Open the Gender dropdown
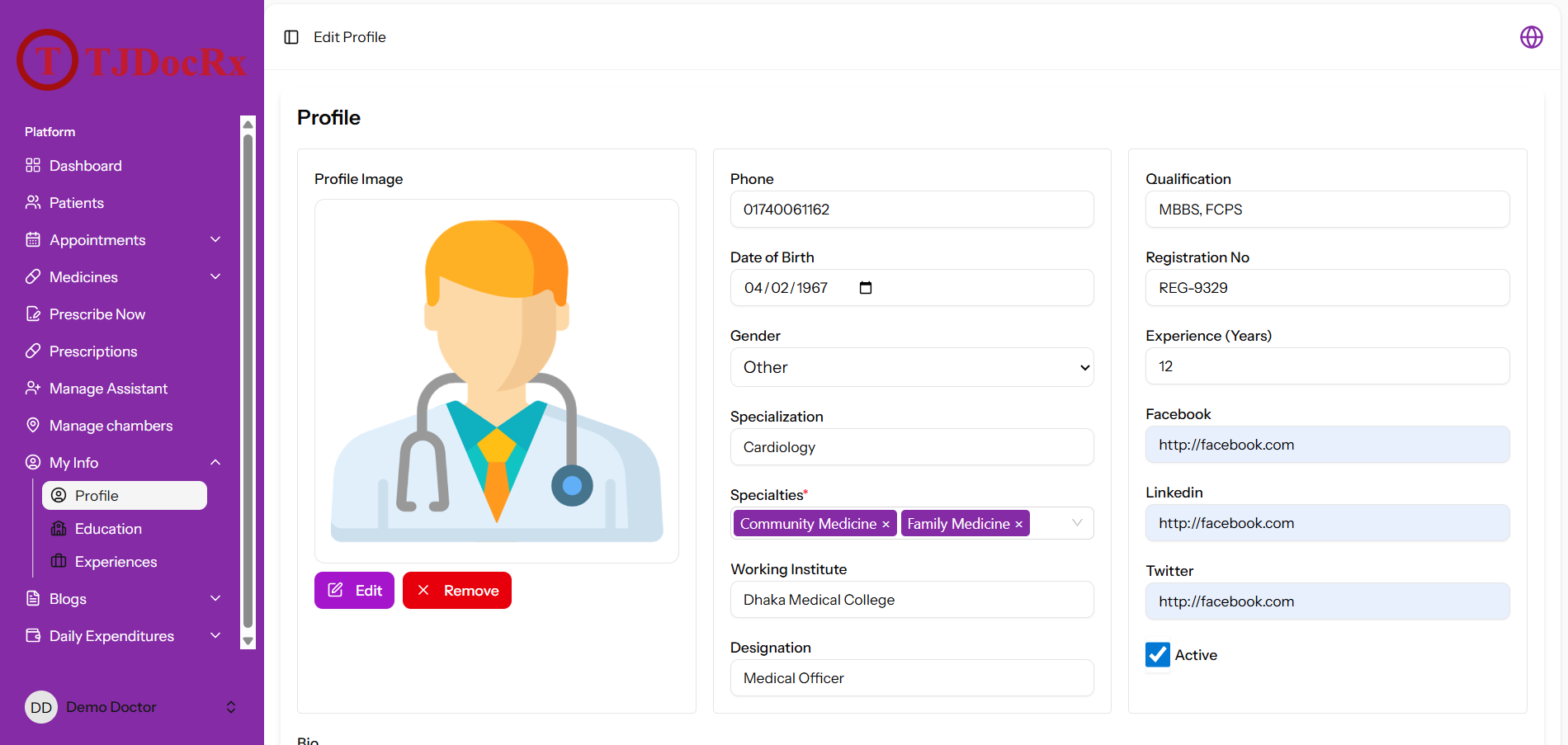Image resolution: width=1568 pixels, height=745 pixels. click(912, 367)
